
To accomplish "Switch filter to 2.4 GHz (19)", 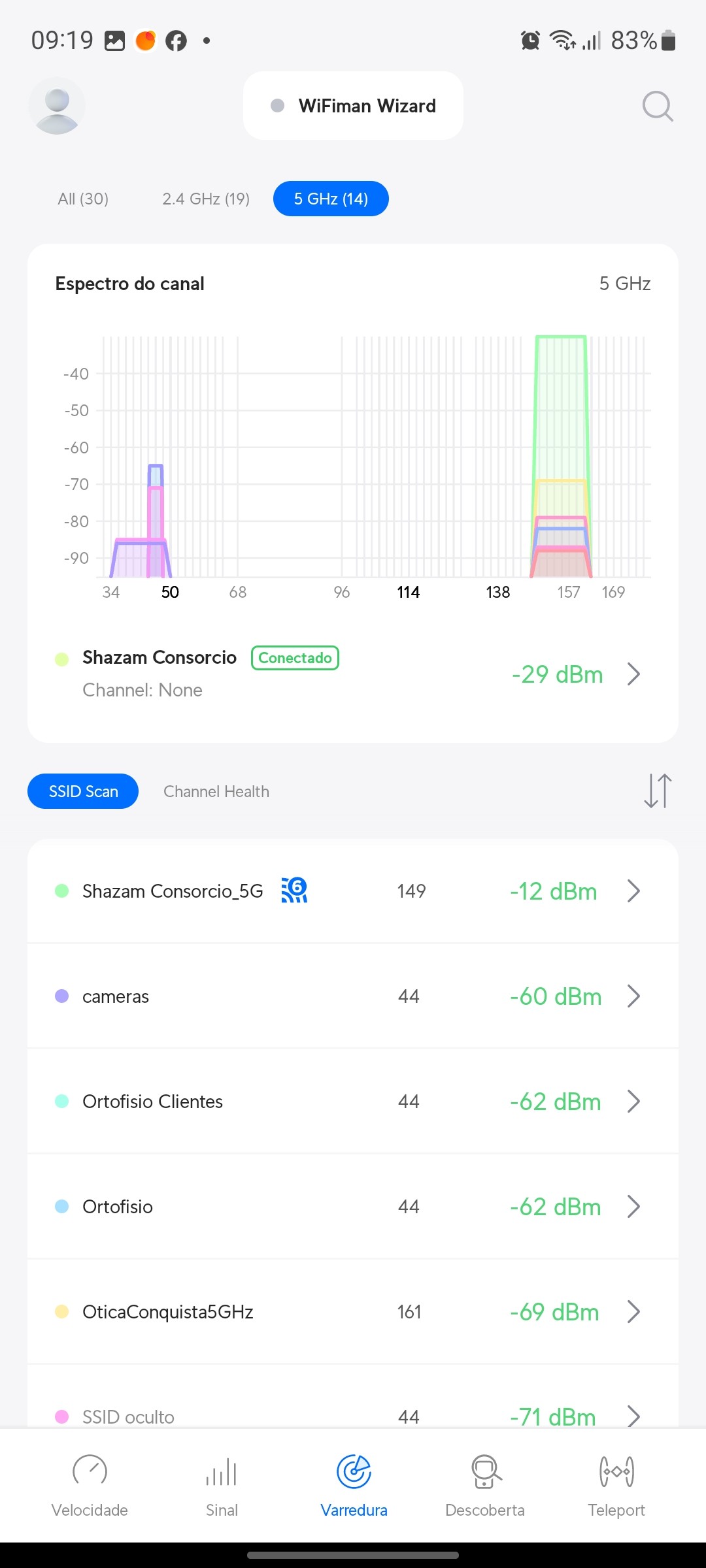I will (206, 199).
